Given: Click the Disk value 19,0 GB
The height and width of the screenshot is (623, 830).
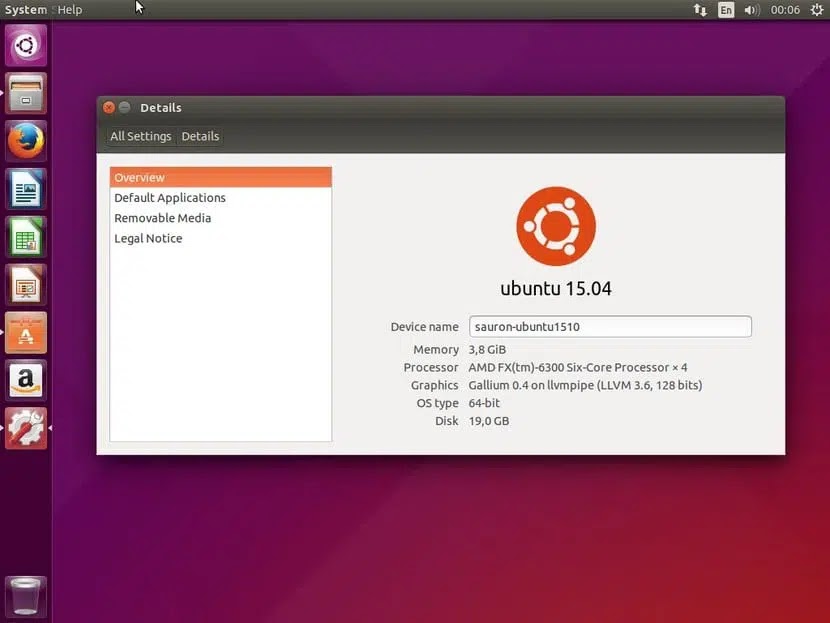Looking at the screenshot, I should (489, 421).
